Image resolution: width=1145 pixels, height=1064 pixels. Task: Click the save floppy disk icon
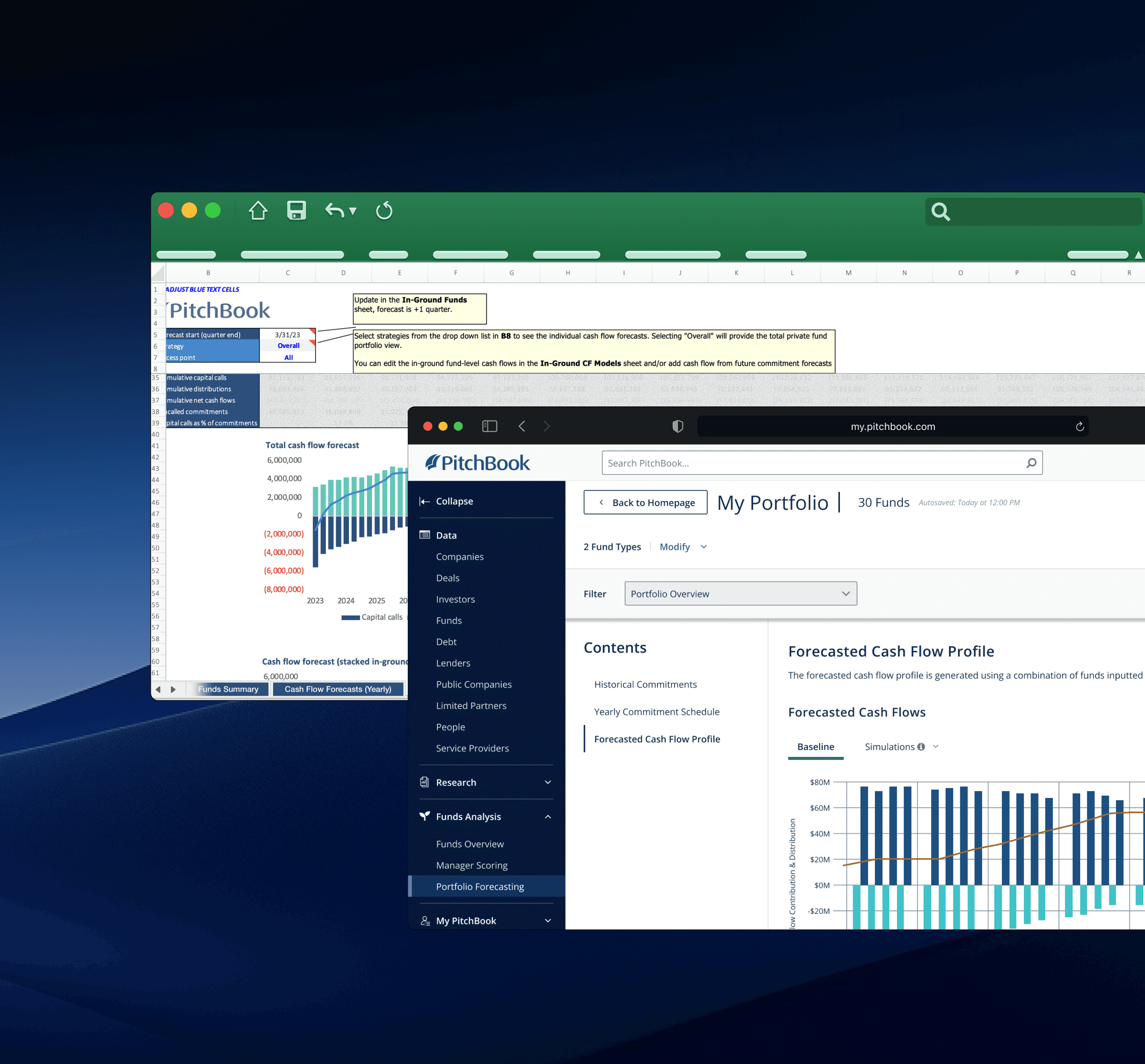pos(296,211)
